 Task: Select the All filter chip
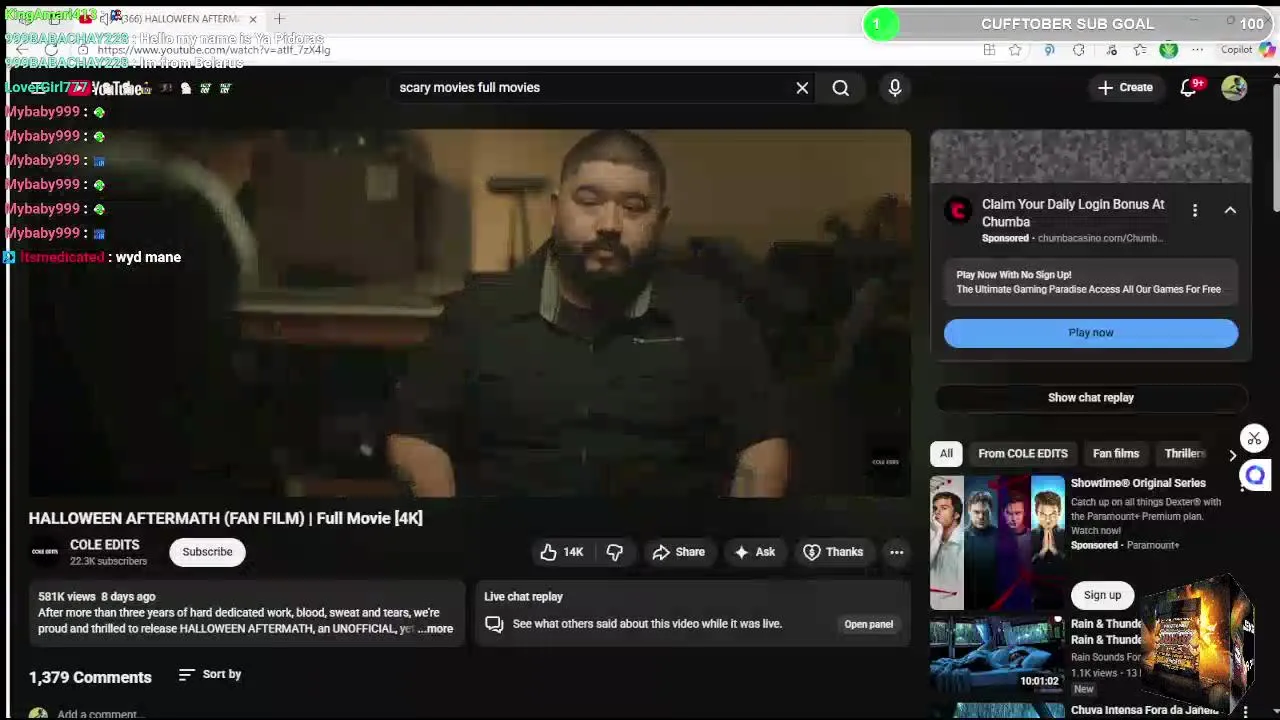[x=946, y=454]
